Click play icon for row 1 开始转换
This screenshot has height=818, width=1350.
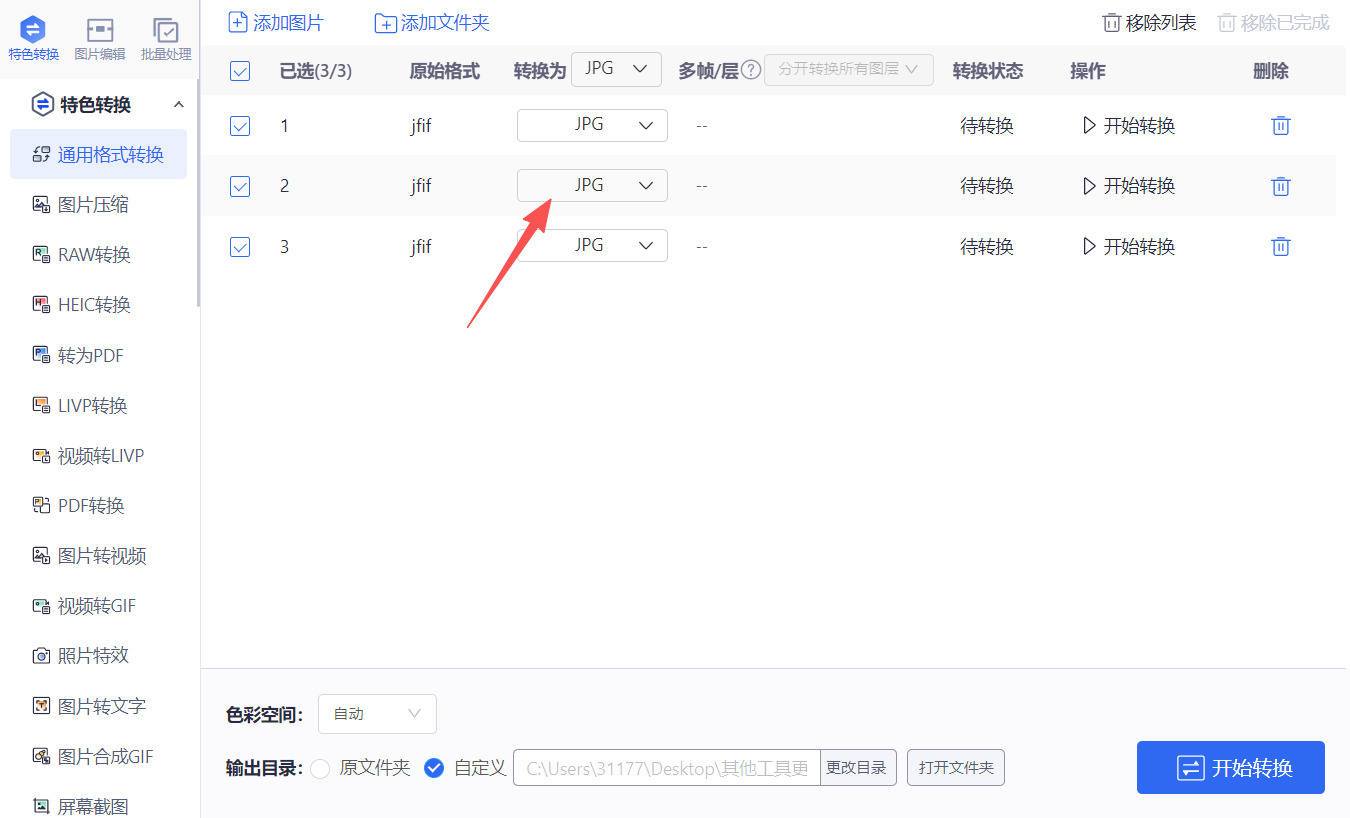[x=1089, y=126]
